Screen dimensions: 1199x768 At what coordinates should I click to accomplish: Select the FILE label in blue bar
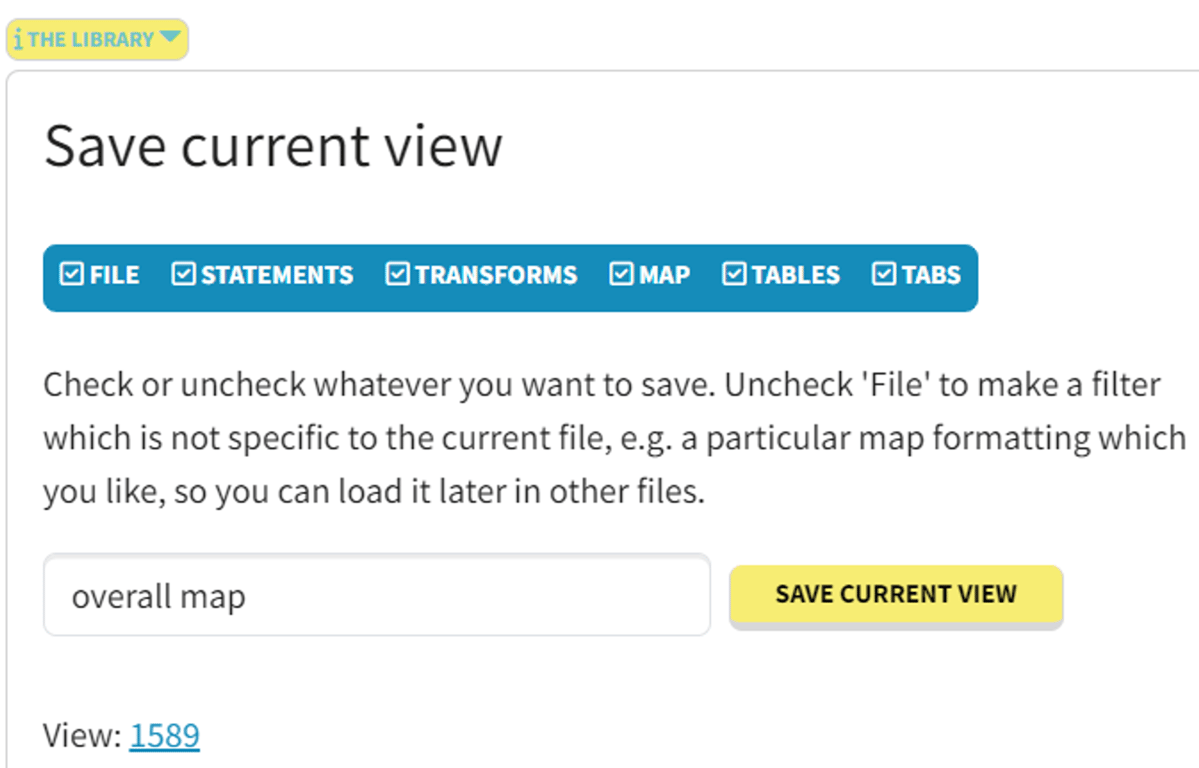(115, 275)
